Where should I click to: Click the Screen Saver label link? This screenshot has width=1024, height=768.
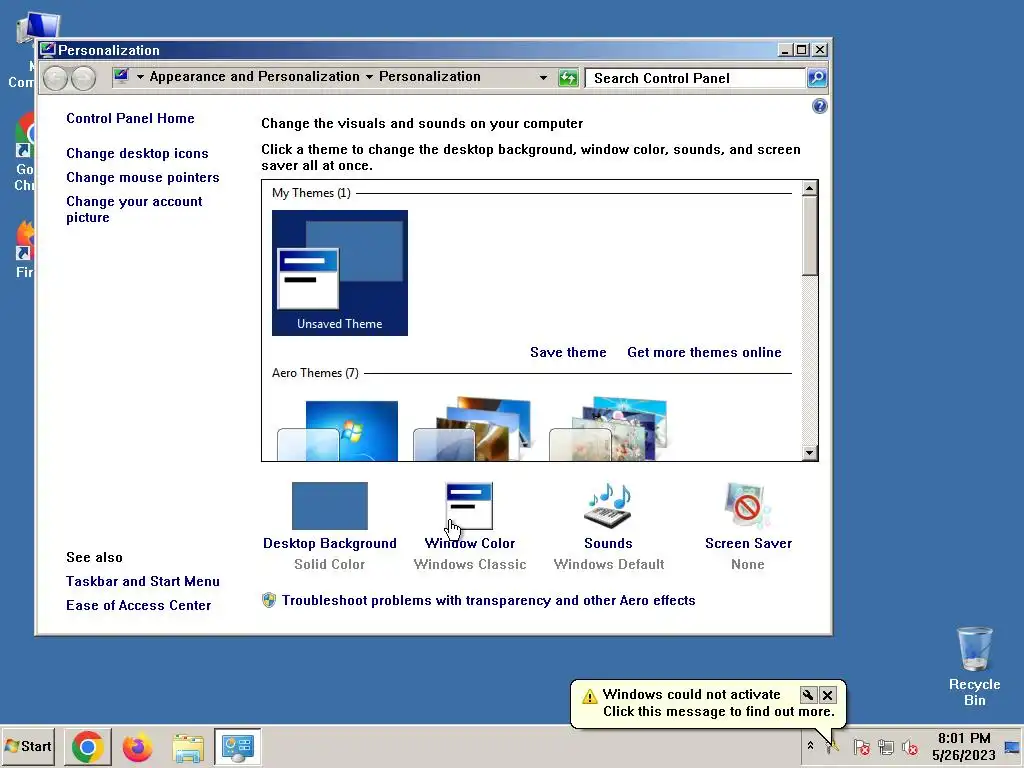748,543
